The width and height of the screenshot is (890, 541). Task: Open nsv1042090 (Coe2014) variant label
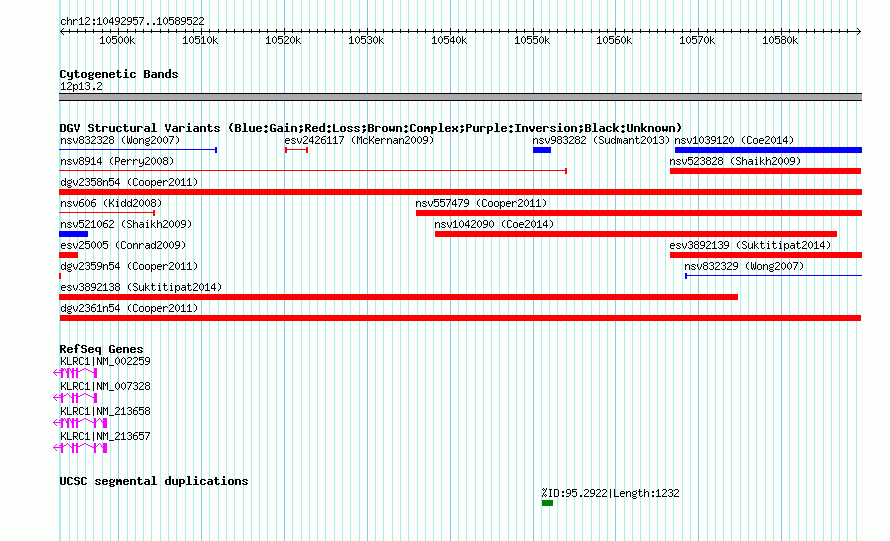coord(494,224)
